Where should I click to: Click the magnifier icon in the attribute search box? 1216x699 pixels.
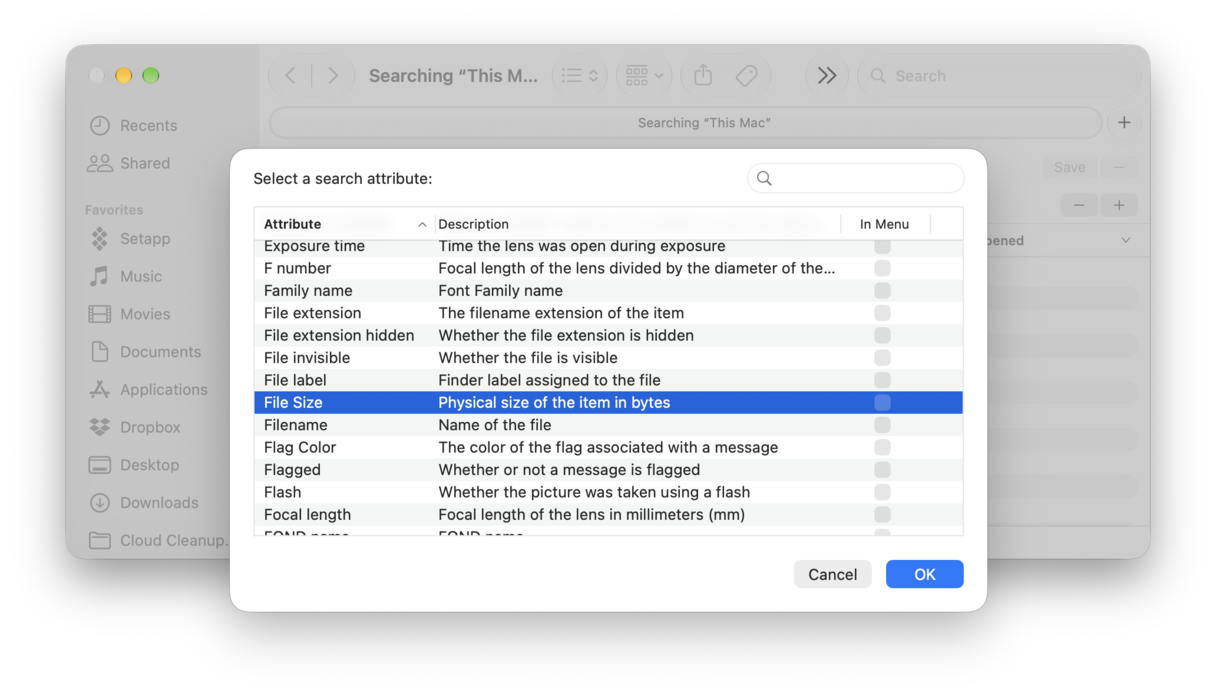coord(764,178)
